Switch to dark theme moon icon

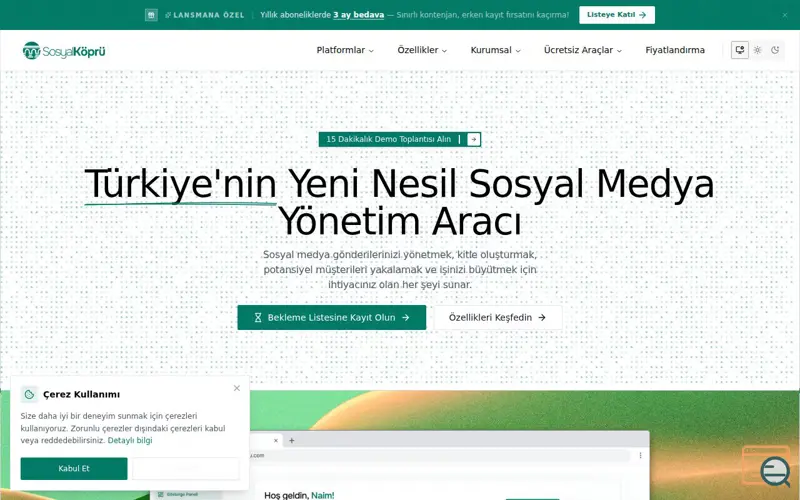point(775,50)
